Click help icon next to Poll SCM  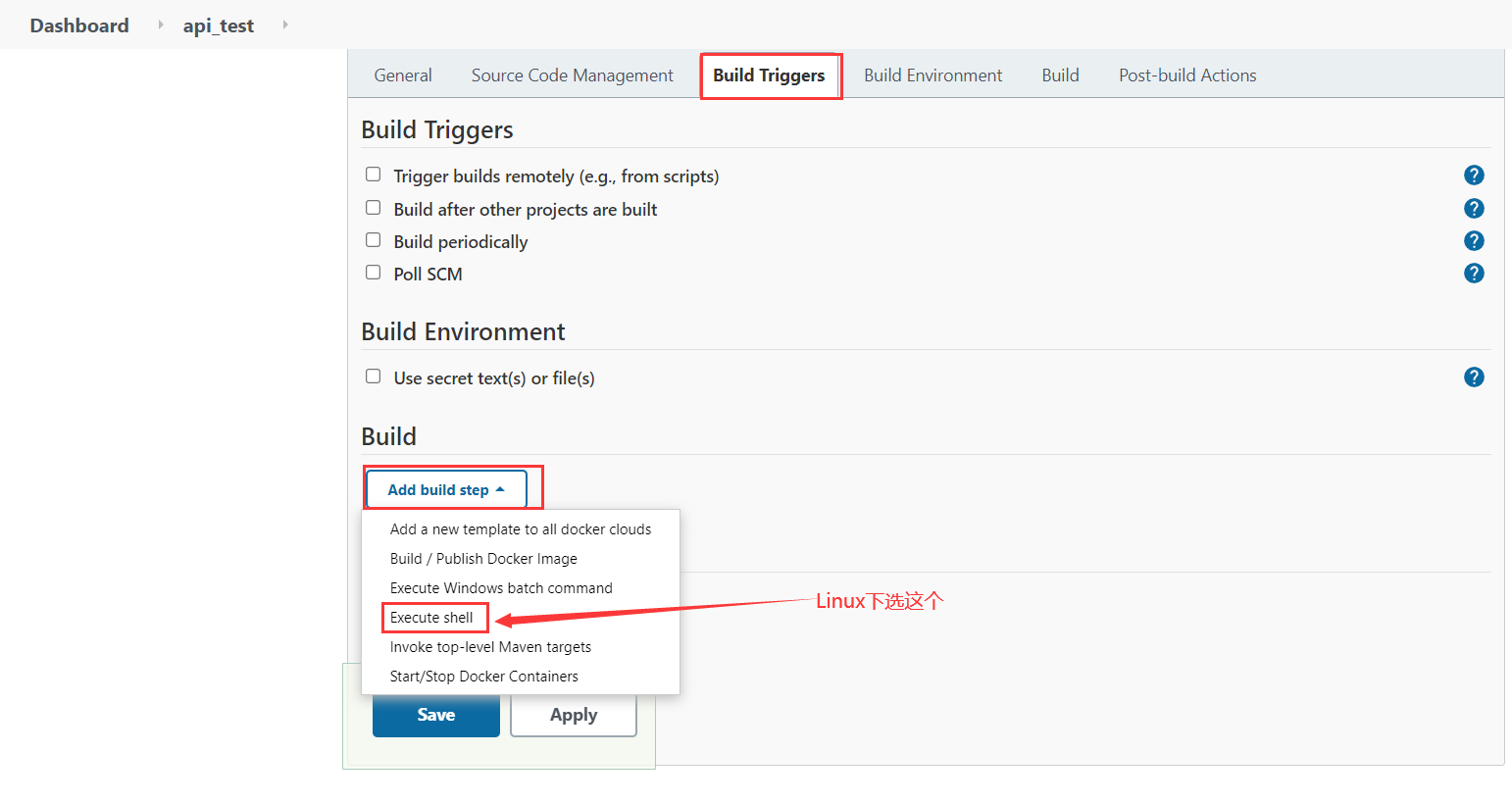tap(1474, 274)
